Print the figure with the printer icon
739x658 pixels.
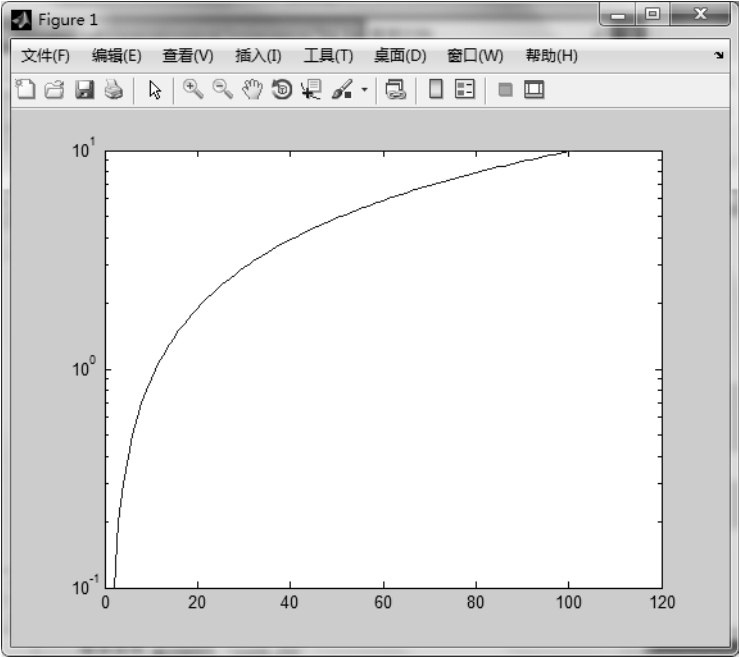114,91
